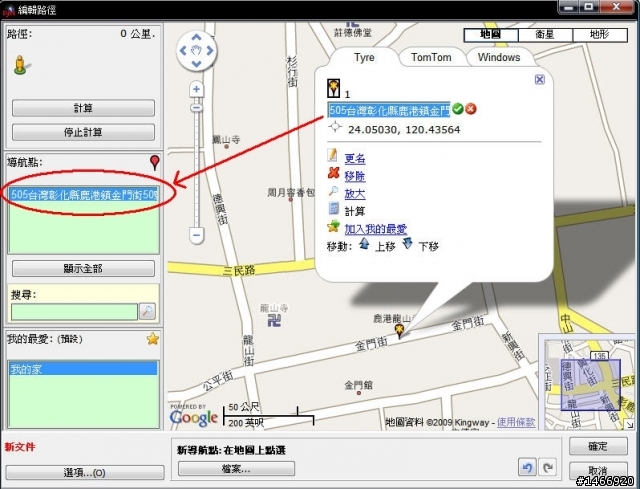
Task: Click the 更名 rename link
Action: [x=355, y=158]
